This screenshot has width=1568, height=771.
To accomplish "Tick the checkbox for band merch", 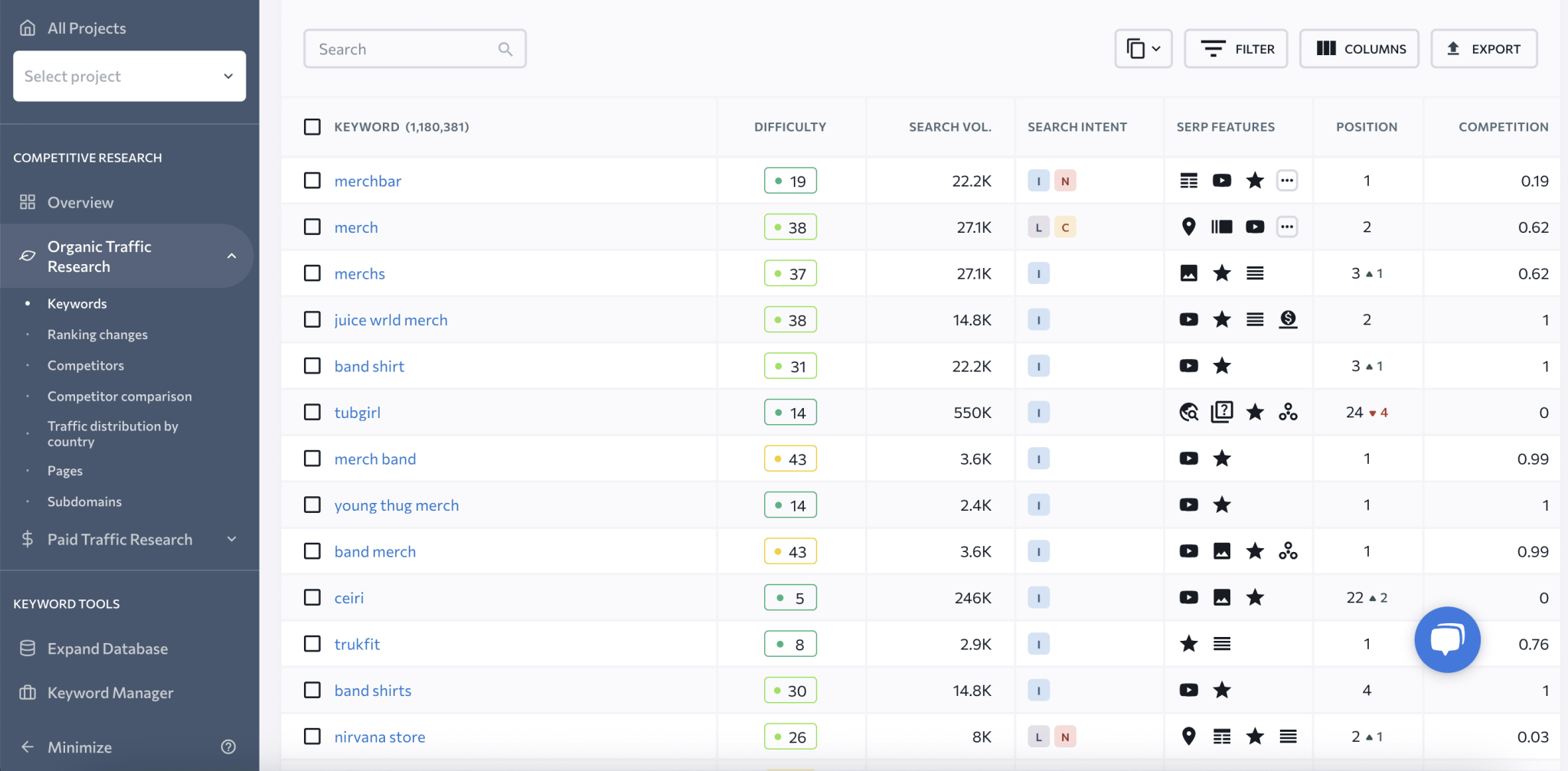I will pyautogui.click(x=312, y=551).
